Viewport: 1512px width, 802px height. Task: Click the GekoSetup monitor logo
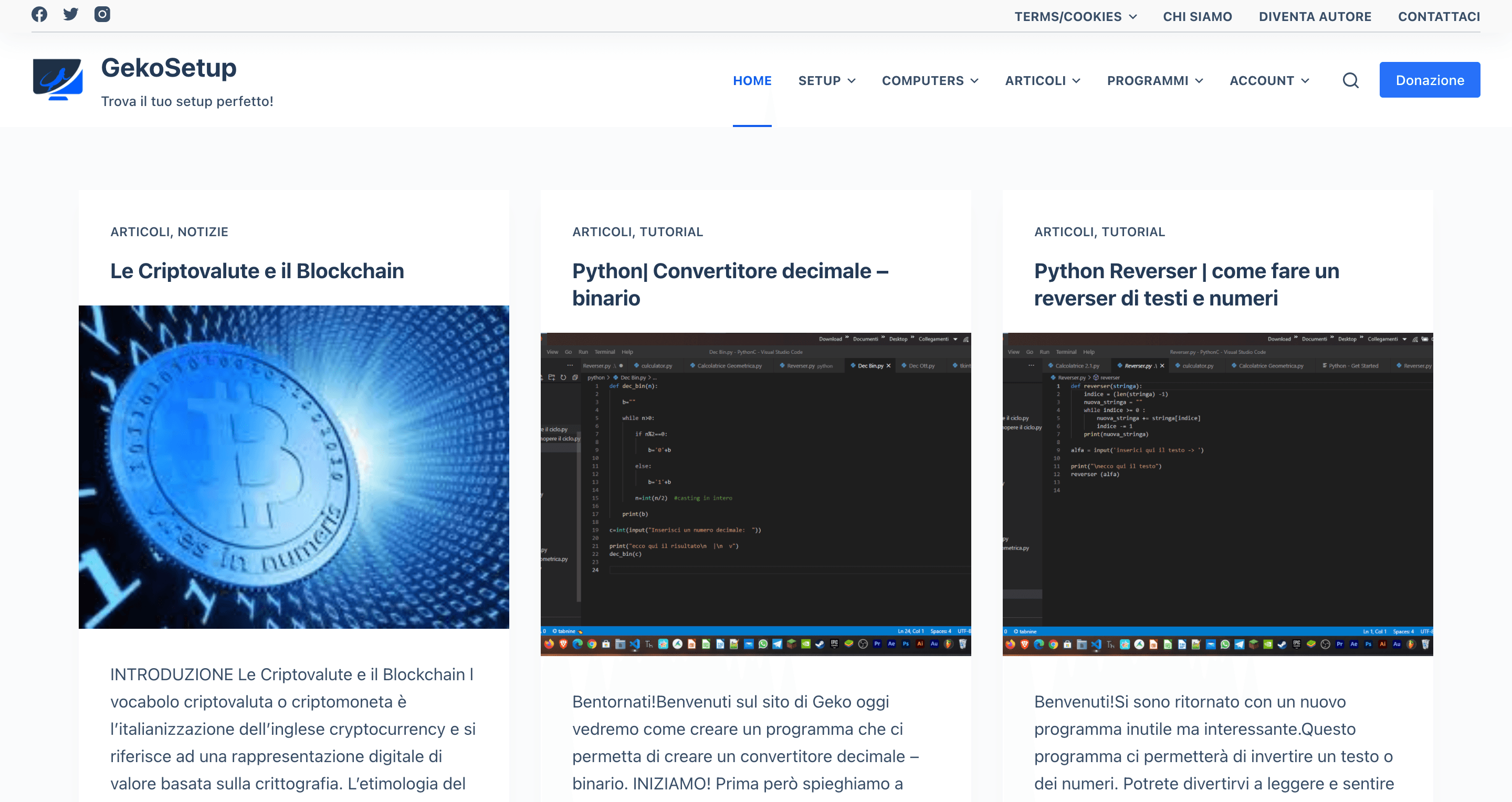coord(58,80)
